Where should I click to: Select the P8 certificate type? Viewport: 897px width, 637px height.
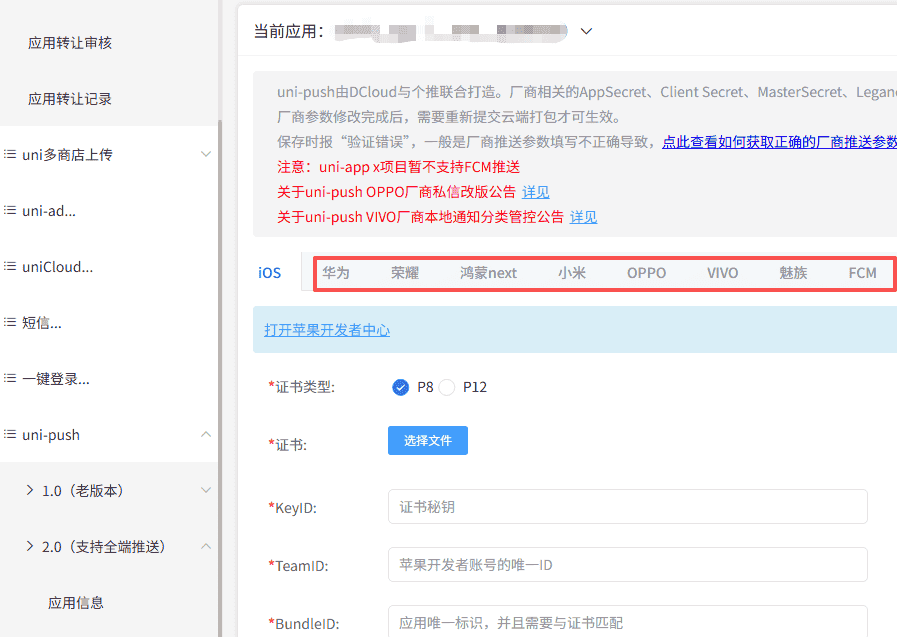[x=401, y=387]
